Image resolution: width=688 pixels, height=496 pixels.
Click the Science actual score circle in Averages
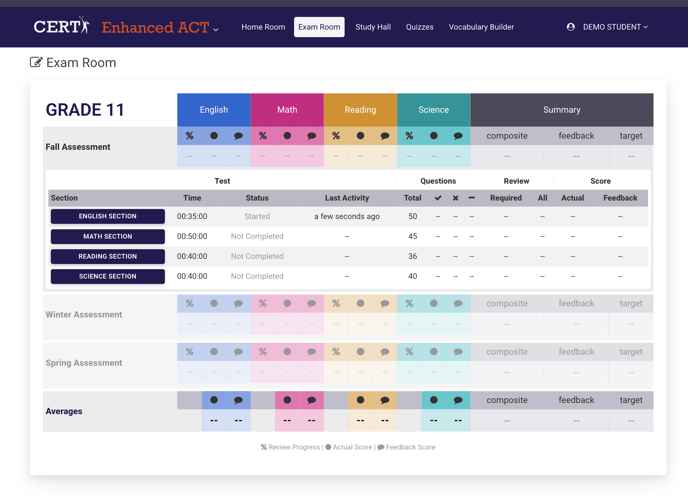pyautogui.click(x=433, y=400)
